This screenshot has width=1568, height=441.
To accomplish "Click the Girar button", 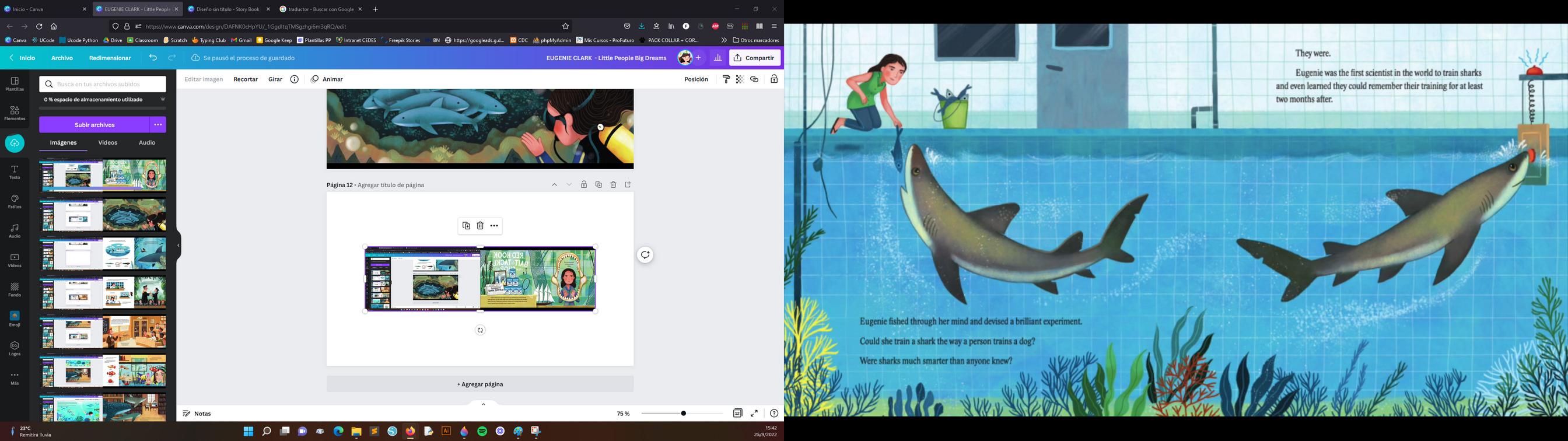I will (x=276, y=79).
